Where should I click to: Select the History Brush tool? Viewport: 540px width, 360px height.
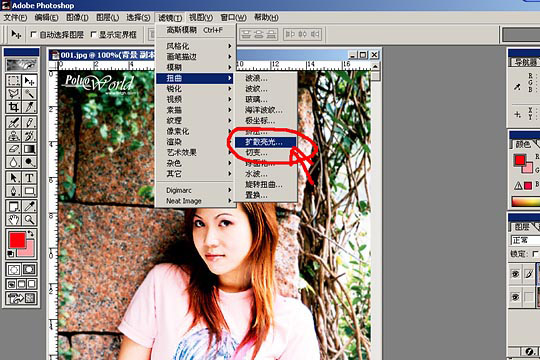click(29, 136)
